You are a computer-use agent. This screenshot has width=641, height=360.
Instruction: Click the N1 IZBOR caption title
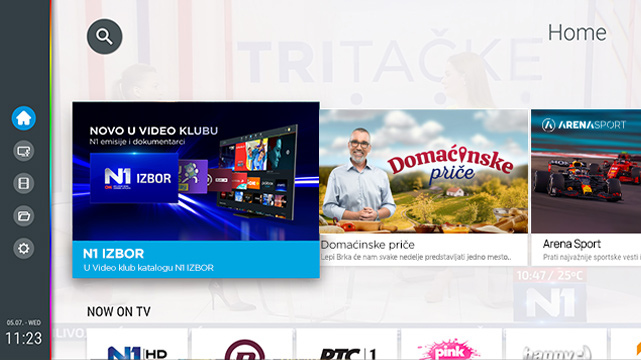point(113,254)
